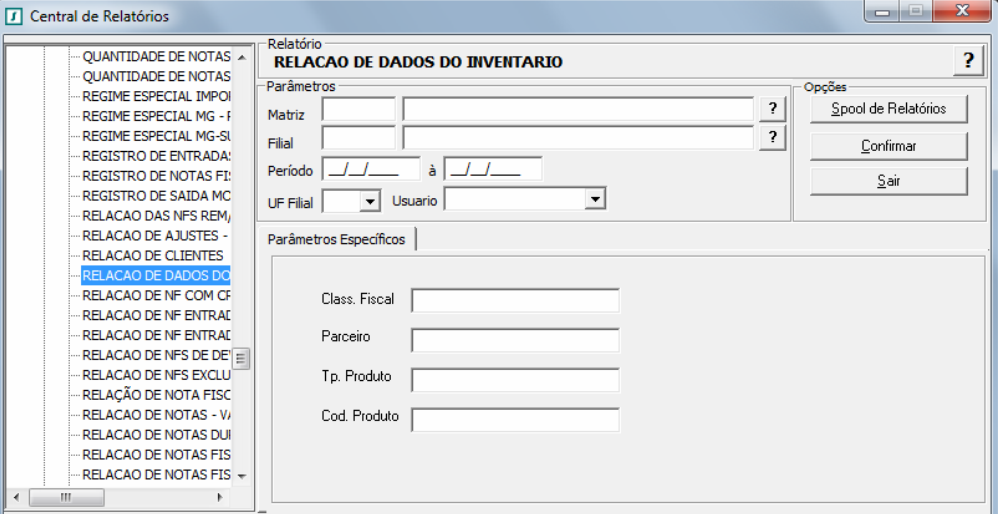Click the Tp. Produto input field
Image resolution: width=998 pixels, height=514 pixels.
point(515,380)
